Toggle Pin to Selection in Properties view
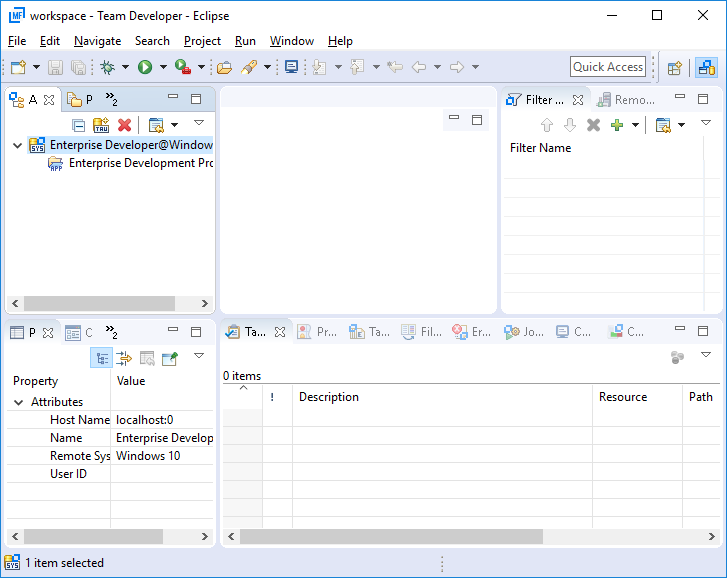 [x=170, y=358]
